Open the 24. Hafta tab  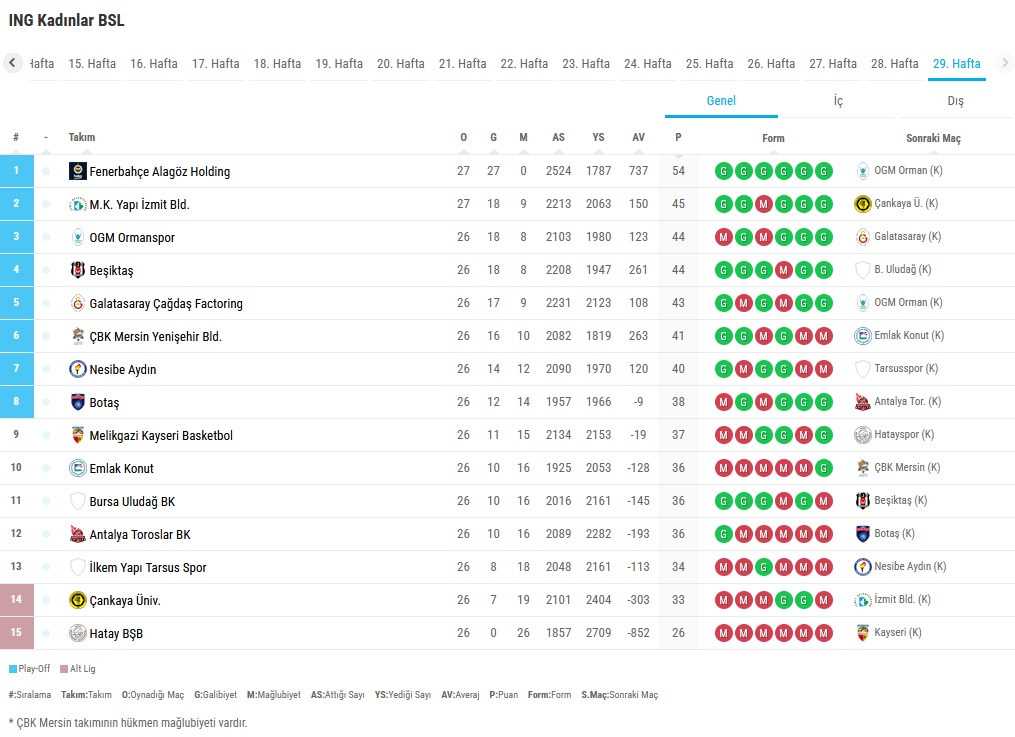[x=648, y=64]
